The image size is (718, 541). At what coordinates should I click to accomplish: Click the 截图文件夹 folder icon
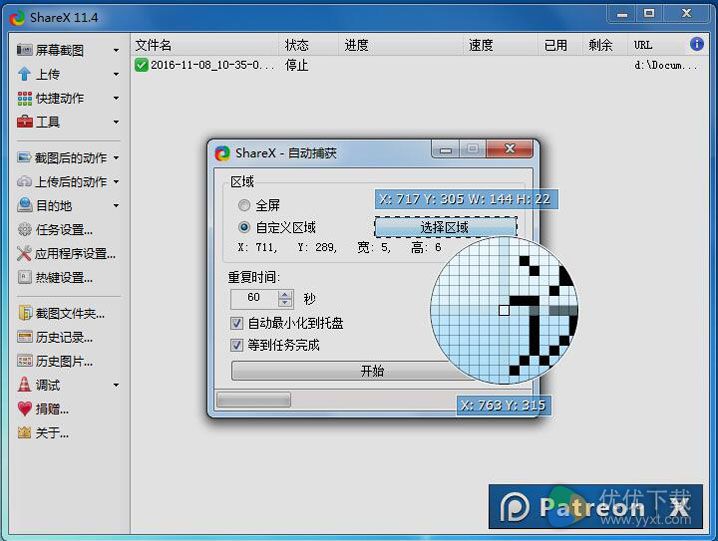[25, 313]
